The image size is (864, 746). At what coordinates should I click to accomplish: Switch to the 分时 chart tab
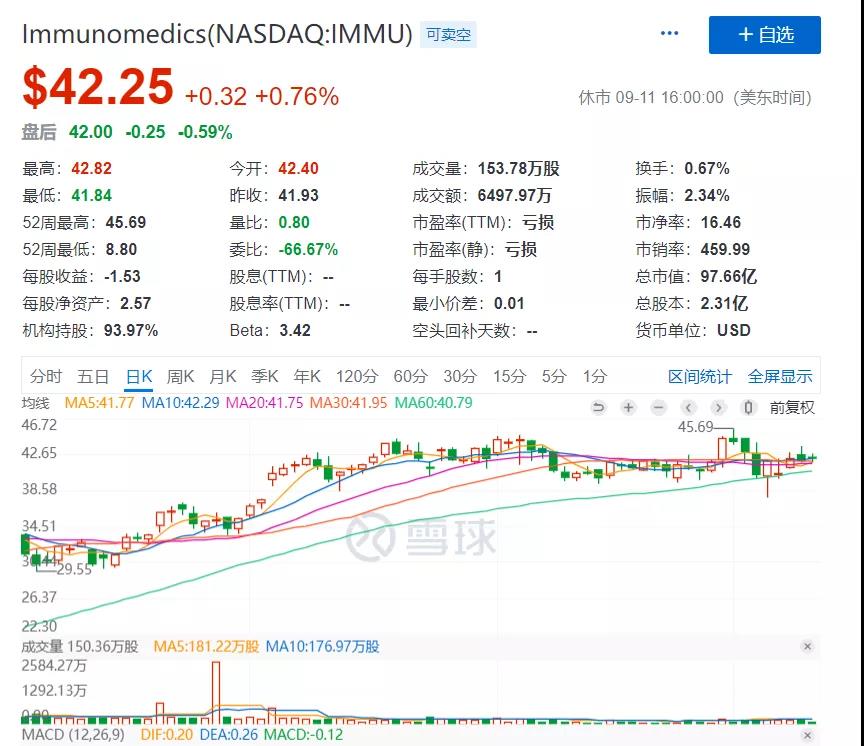pyautogui.click(x=46, y=376)
